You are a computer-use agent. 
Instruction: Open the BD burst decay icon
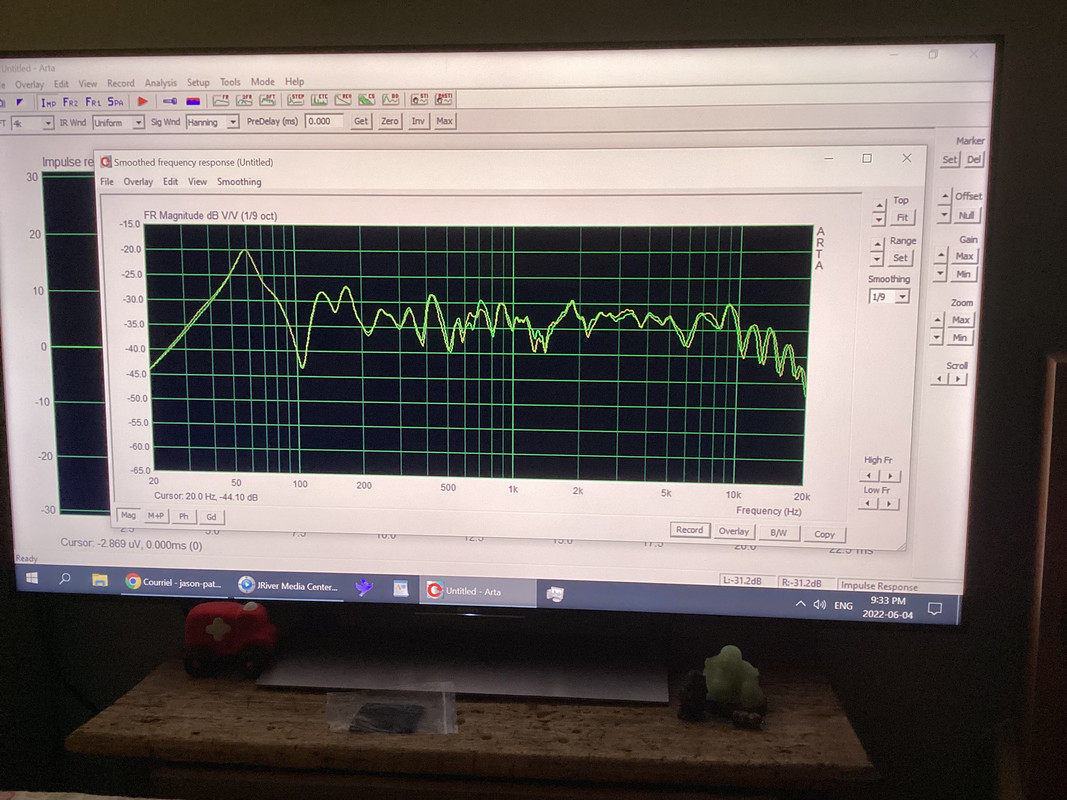pos(391,99)
